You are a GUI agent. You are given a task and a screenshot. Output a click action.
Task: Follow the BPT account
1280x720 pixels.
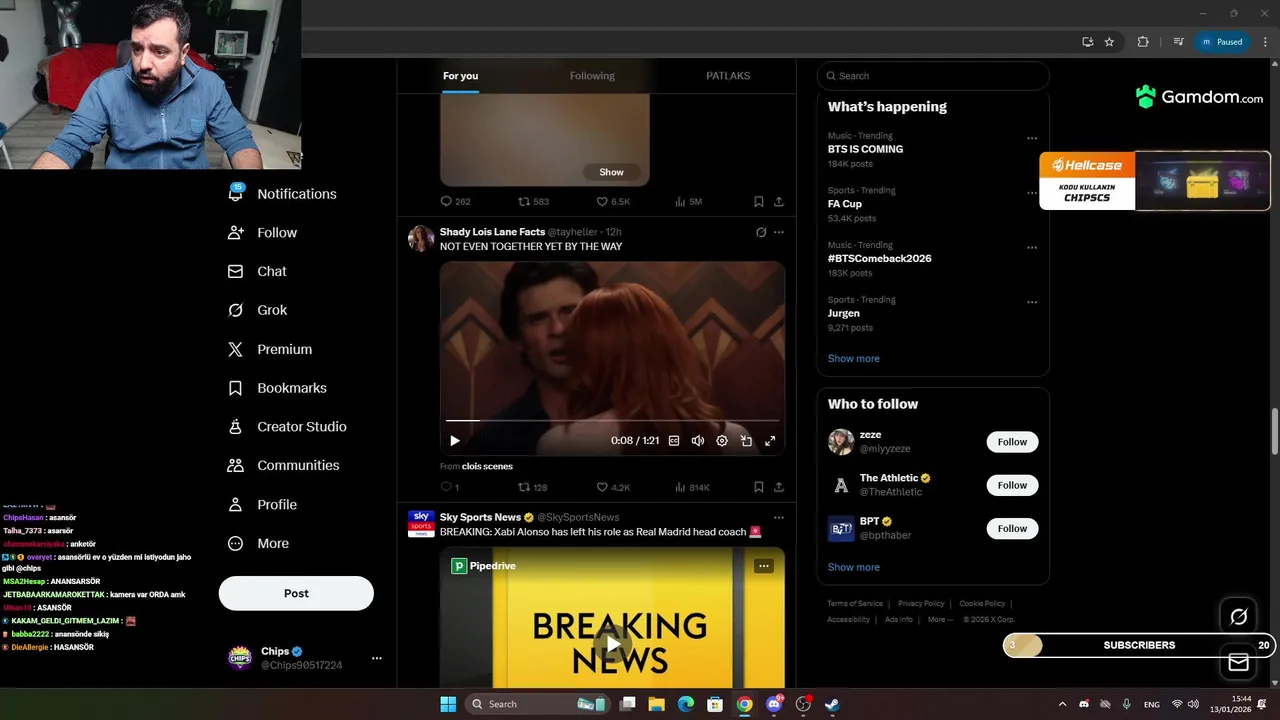tap(1012, 528)
